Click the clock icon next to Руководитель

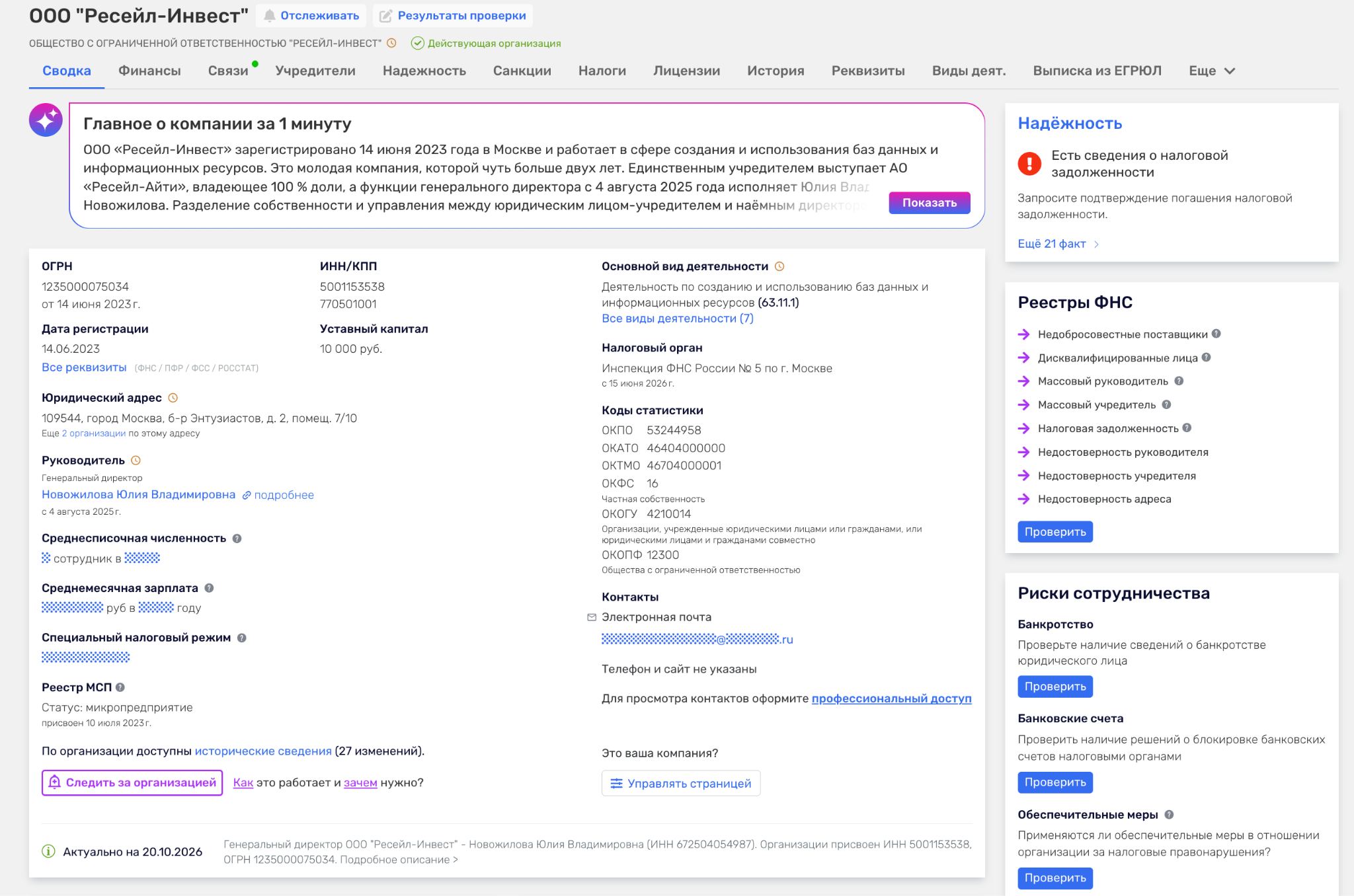coord(136,461)
